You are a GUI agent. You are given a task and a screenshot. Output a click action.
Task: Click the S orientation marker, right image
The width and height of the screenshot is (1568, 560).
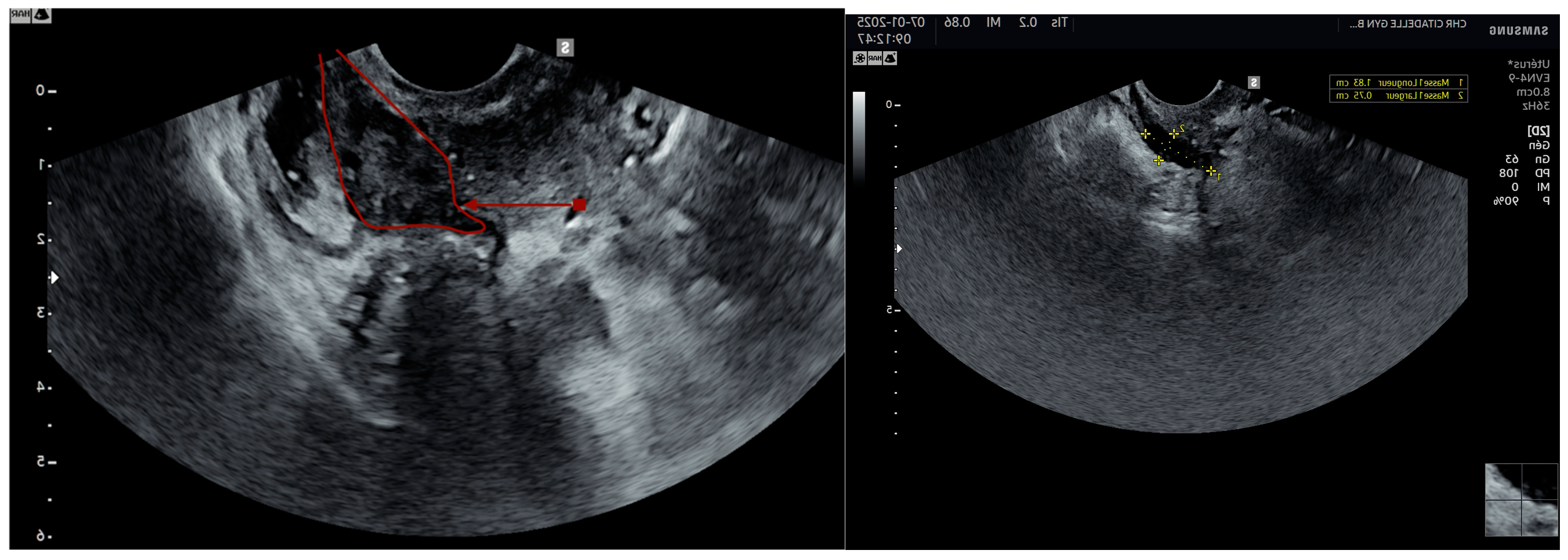pyautogui.click(x=1254, y=82)
